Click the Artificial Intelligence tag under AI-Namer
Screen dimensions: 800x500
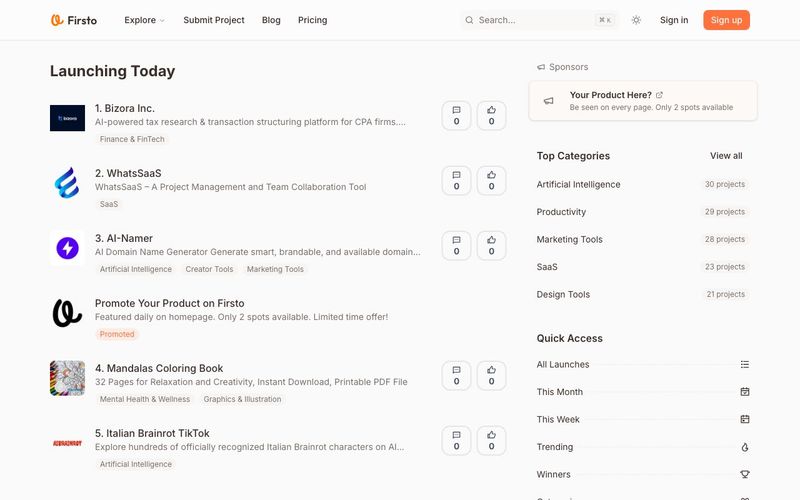click(136, 269)
